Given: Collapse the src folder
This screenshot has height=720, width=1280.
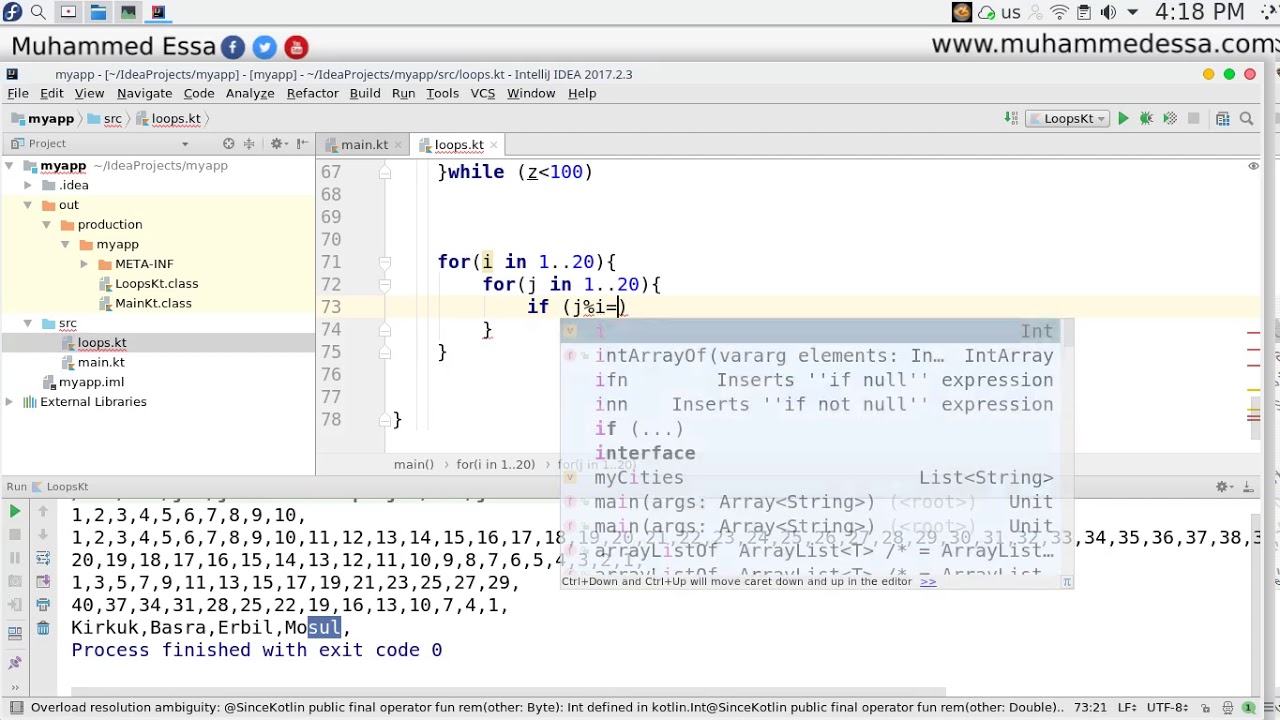Looking at the screenshot, I should pos(28,323).
